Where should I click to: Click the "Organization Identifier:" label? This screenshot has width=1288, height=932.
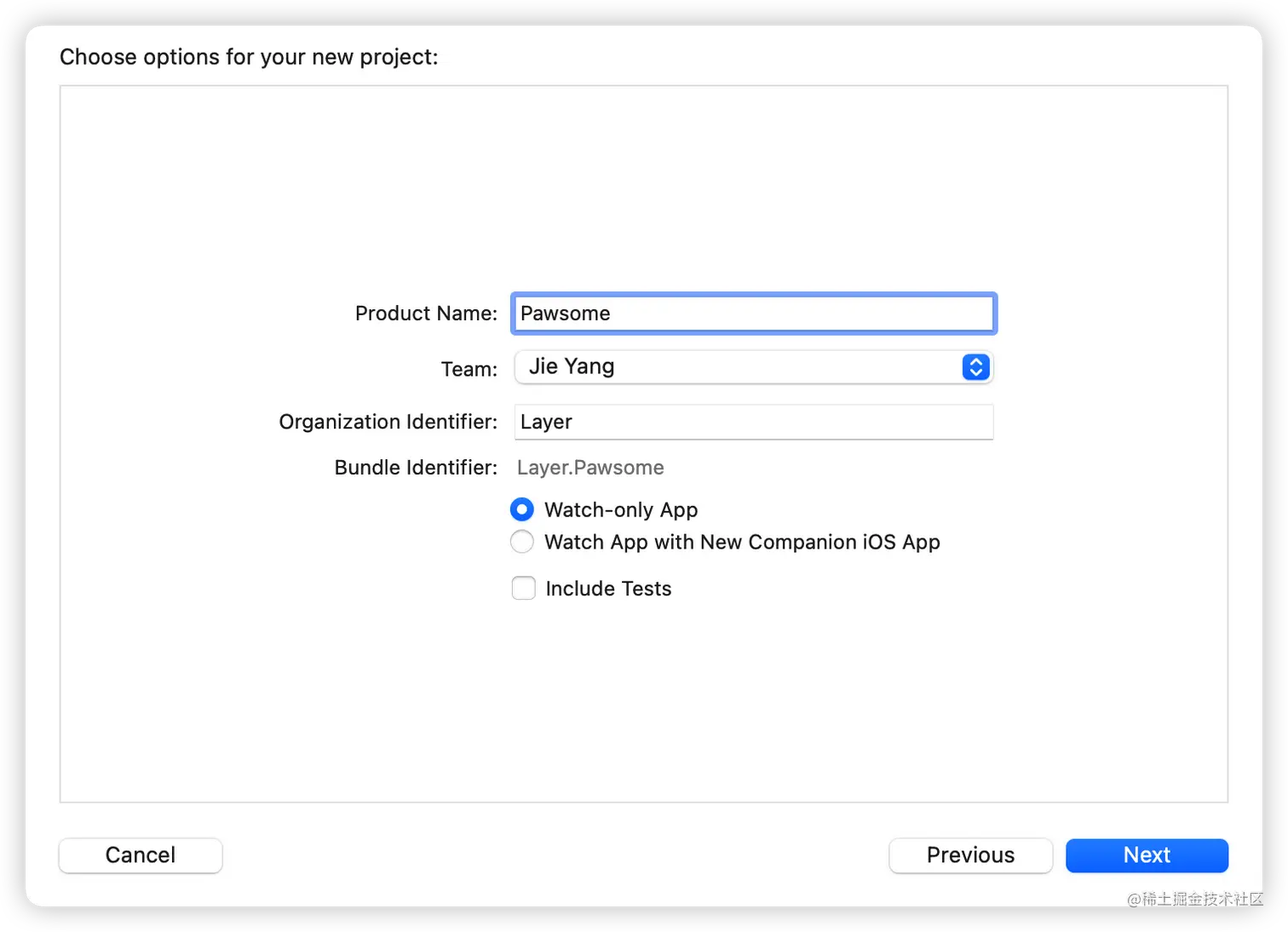pos(388,422)
